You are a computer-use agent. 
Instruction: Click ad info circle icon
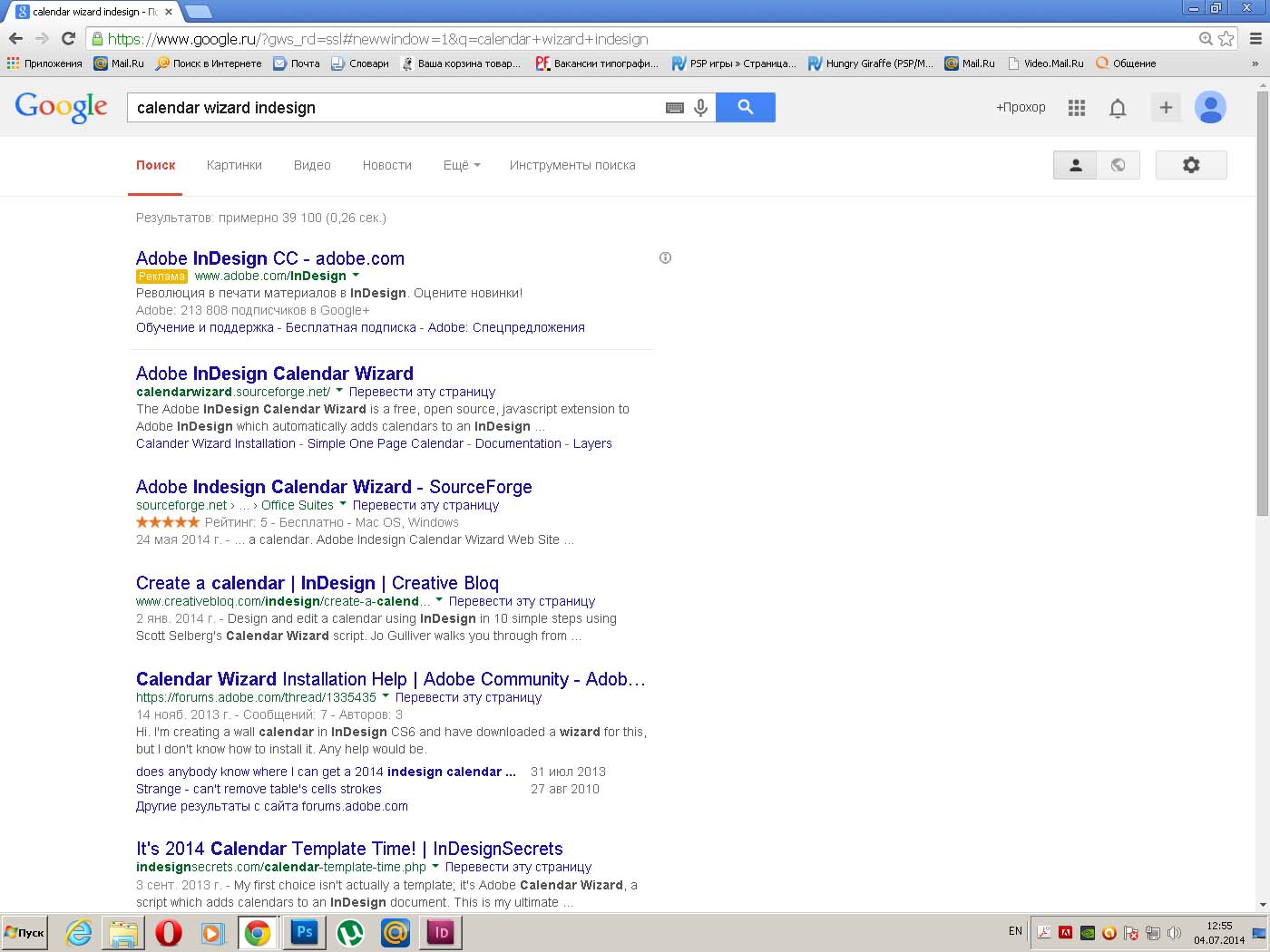click(665, 258)
